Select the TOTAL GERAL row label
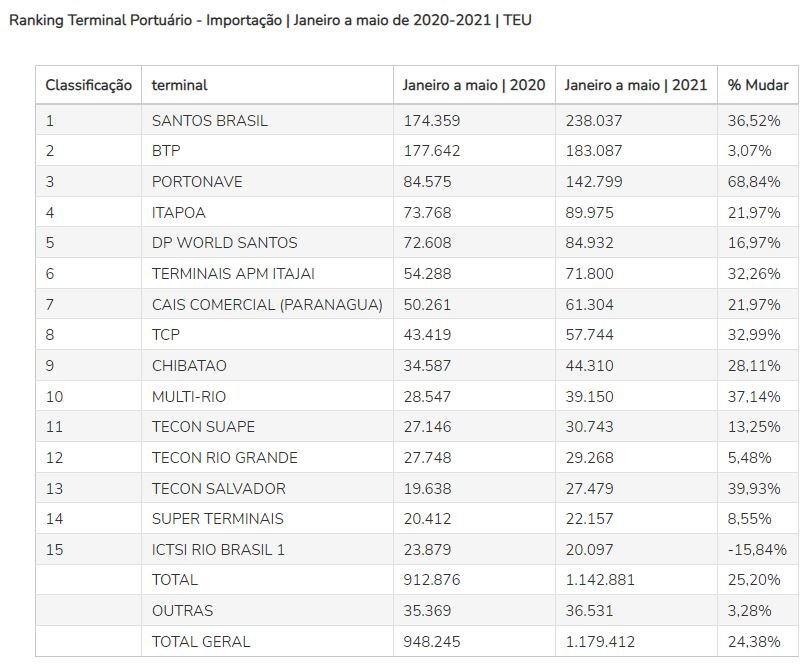 (200, 642)
